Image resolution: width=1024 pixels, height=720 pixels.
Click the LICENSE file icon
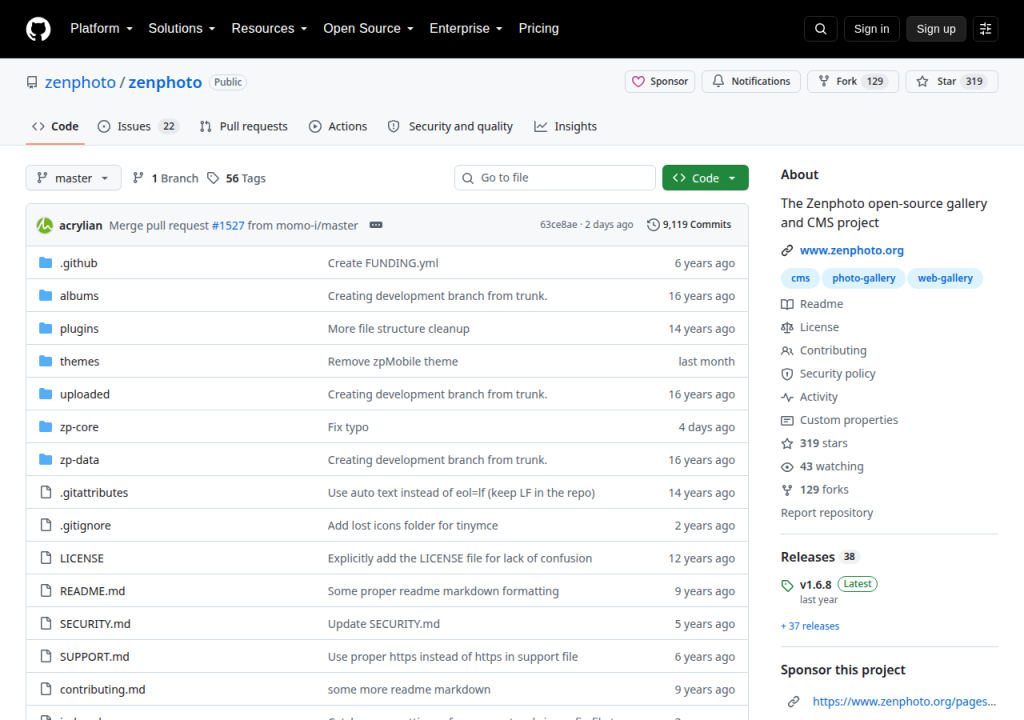[x=45, y=558]
